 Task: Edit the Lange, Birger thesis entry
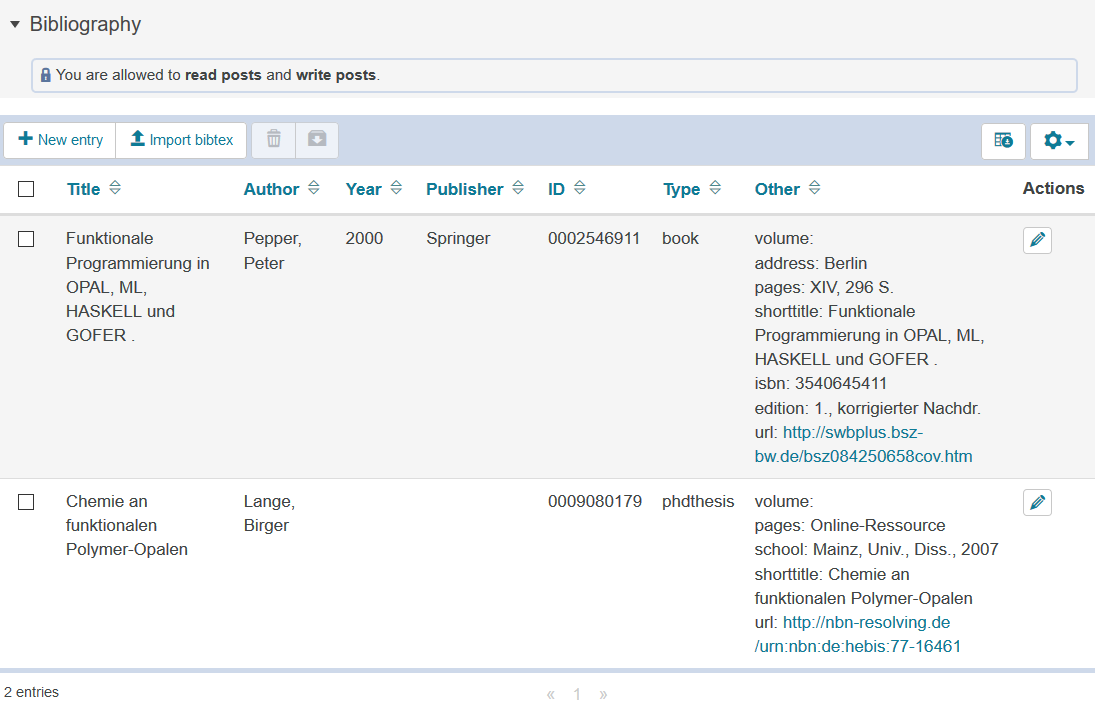(x=1037, y=502)
